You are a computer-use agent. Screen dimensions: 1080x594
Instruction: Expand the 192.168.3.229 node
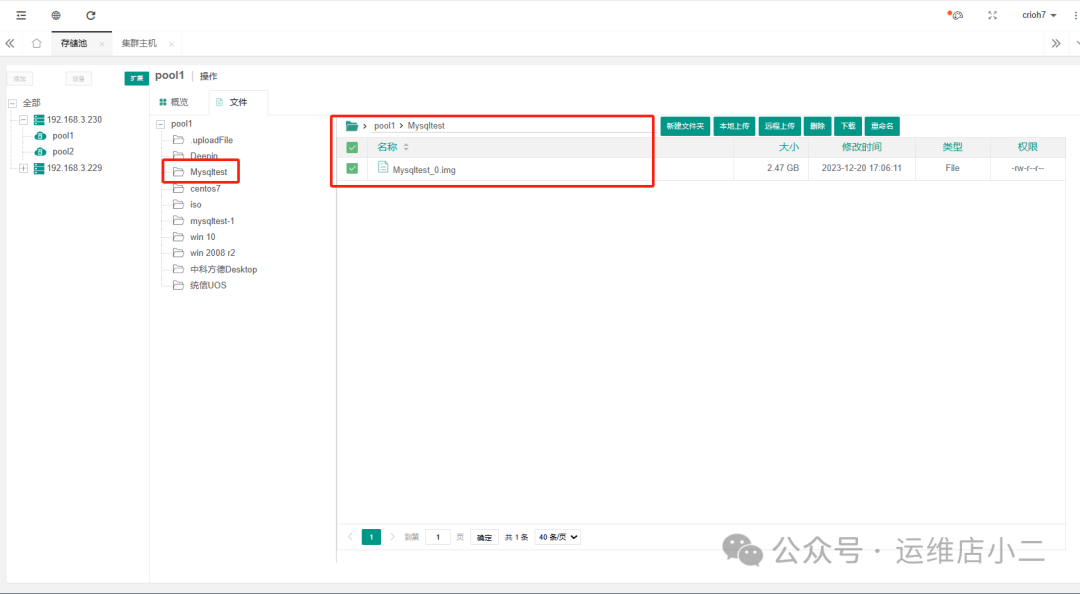coord(23,168)
